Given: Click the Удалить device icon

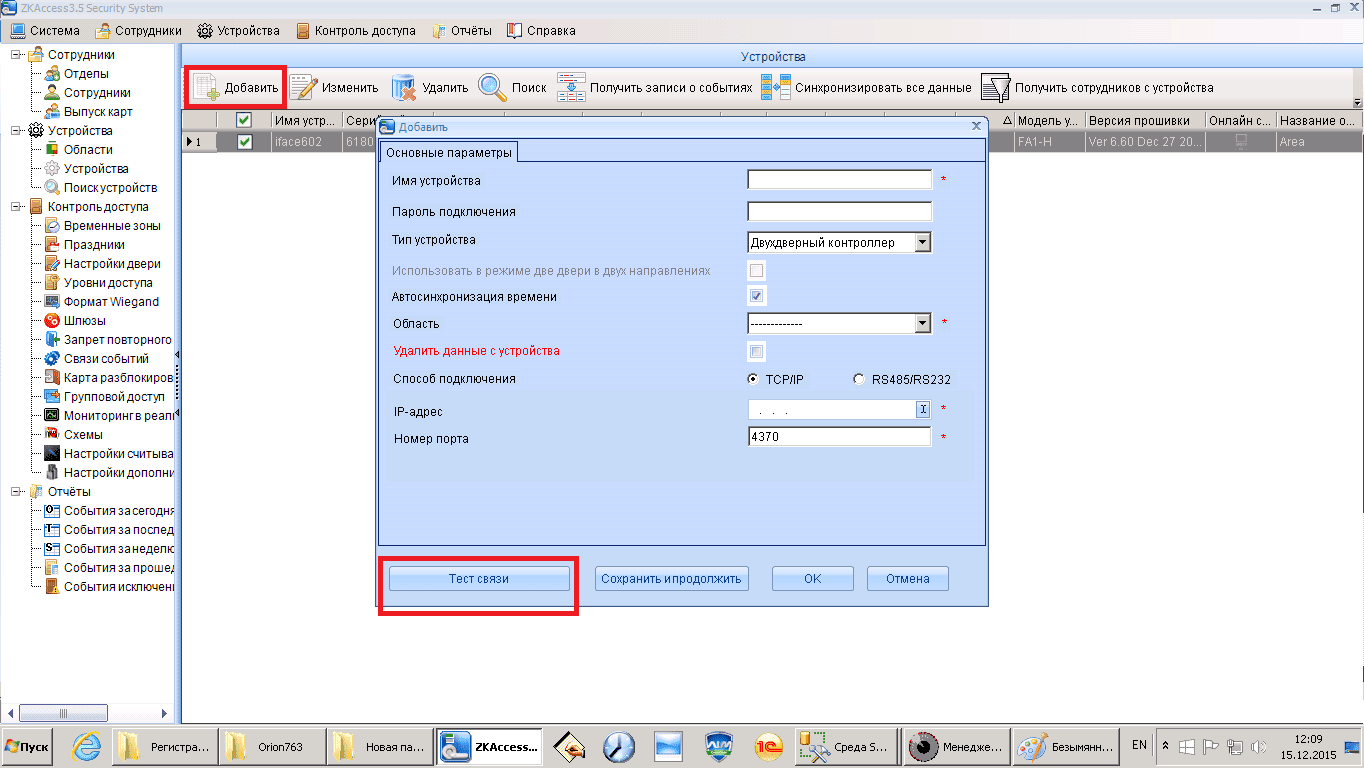Looking at the screenshot, I should coord(404,88).
